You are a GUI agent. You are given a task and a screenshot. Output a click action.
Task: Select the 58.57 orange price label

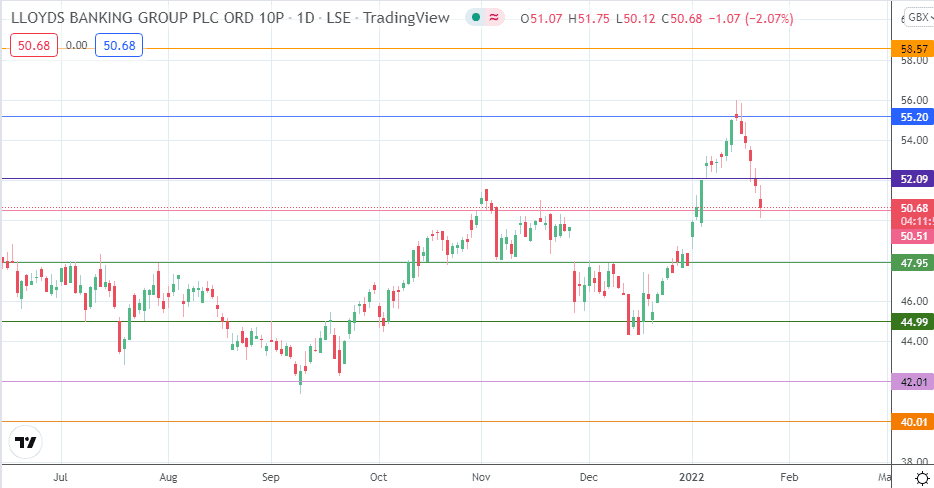pos(913,49)
